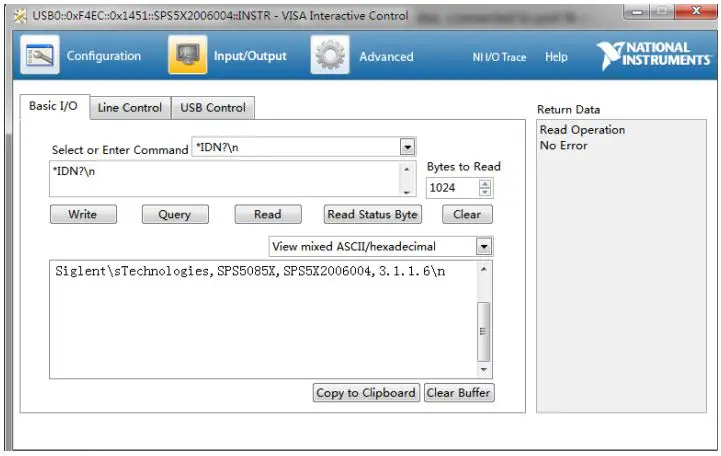Expand the Select or Enter Command dropdown arrow

pos(407,147)
